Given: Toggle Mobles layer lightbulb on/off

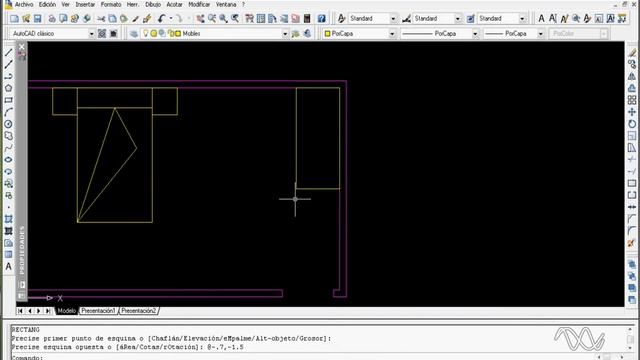Looking at the screenshot, I should tap(145, 33).
